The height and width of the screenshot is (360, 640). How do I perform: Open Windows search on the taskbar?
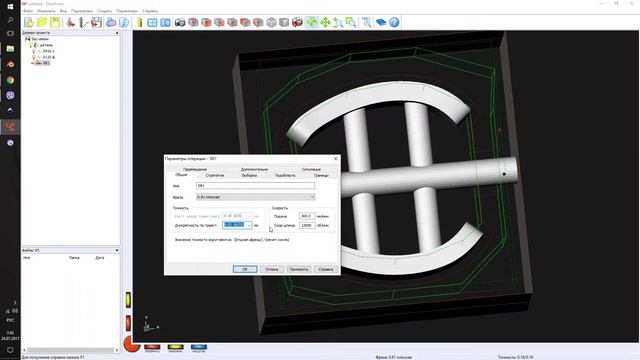10,20
